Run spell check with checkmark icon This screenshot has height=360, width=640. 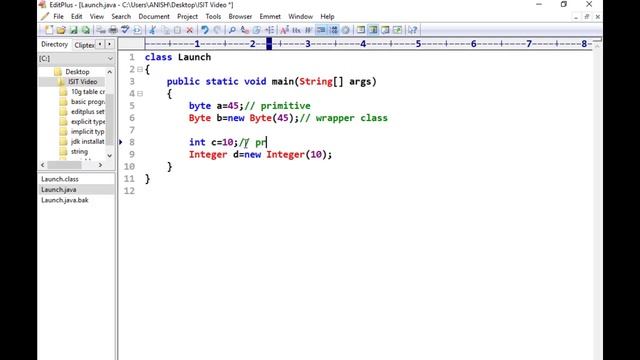click(125, 30)
